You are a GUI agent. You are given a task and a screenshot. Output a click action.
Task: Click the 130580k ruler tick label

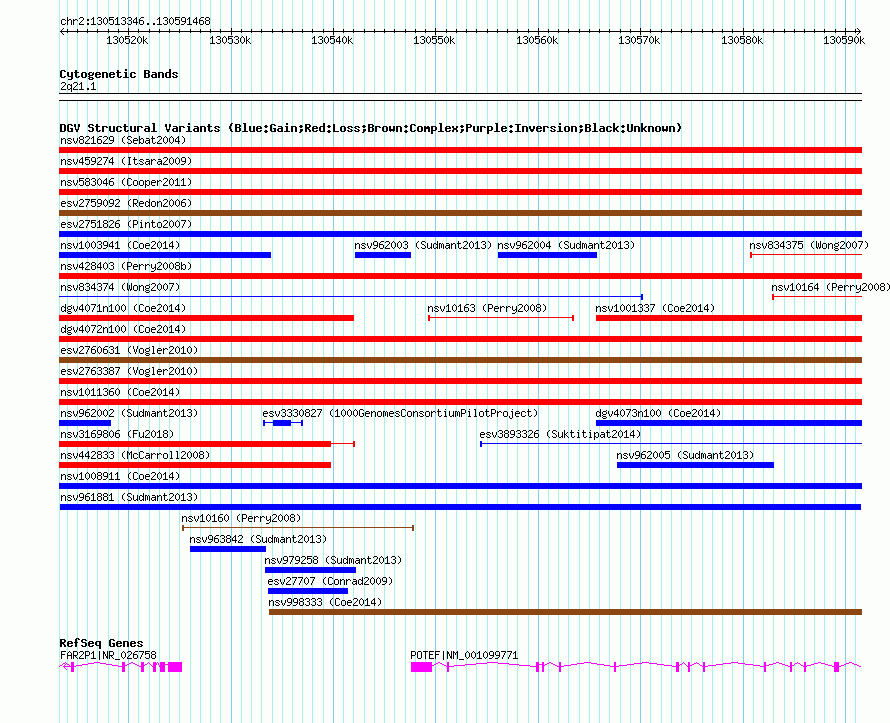[x=742, y=40]
